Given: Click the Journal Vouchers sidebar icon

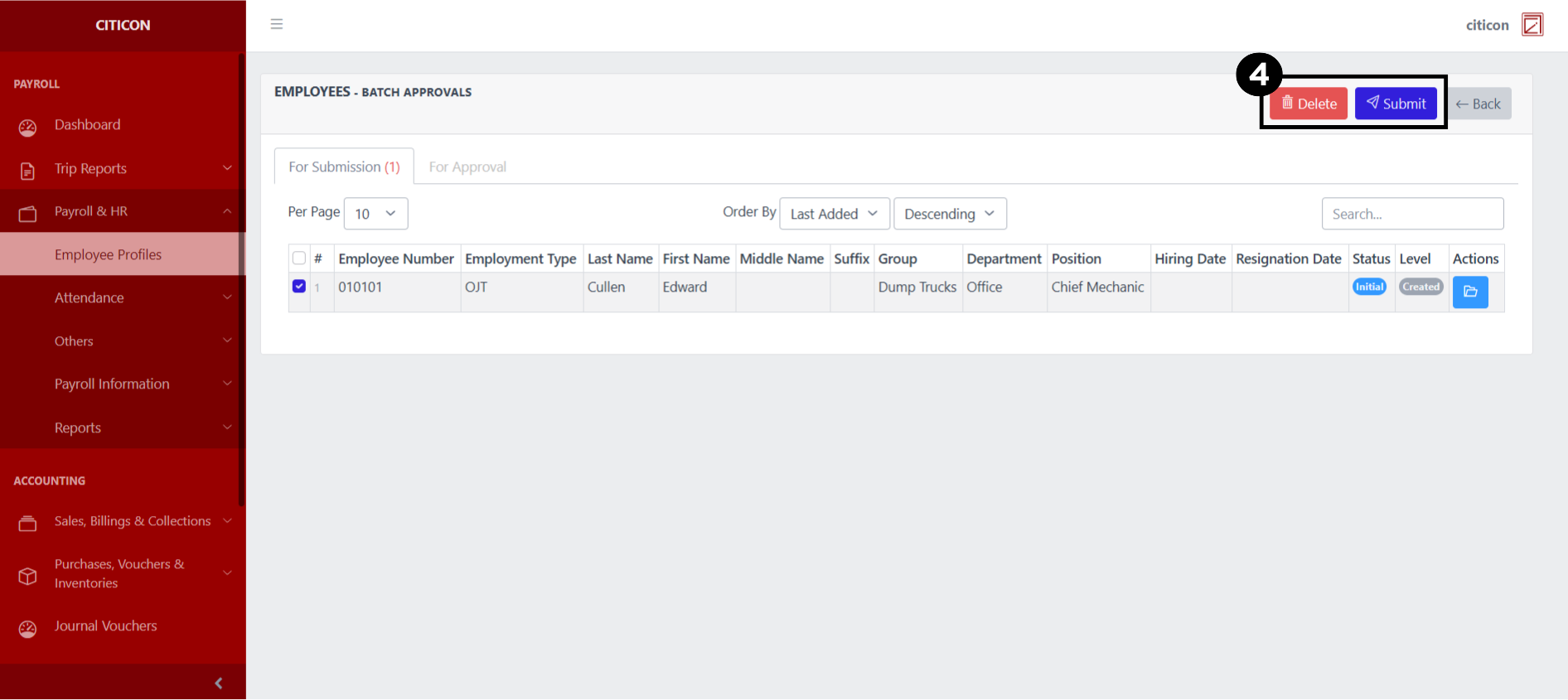Looking at the screenshot, I should pos(27,629).
